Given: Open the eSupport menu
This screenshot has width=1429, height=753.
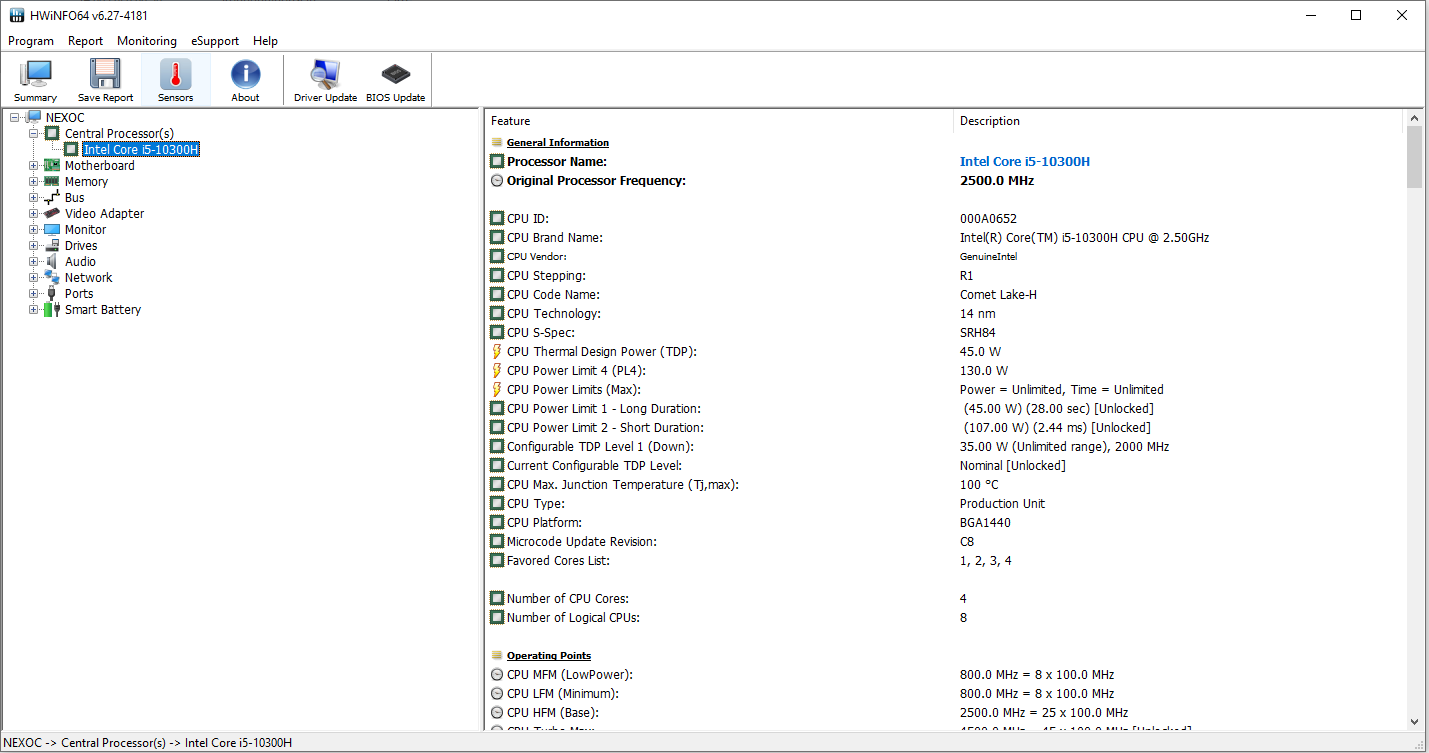Looking at the screenshot, I should coord(215,41).
